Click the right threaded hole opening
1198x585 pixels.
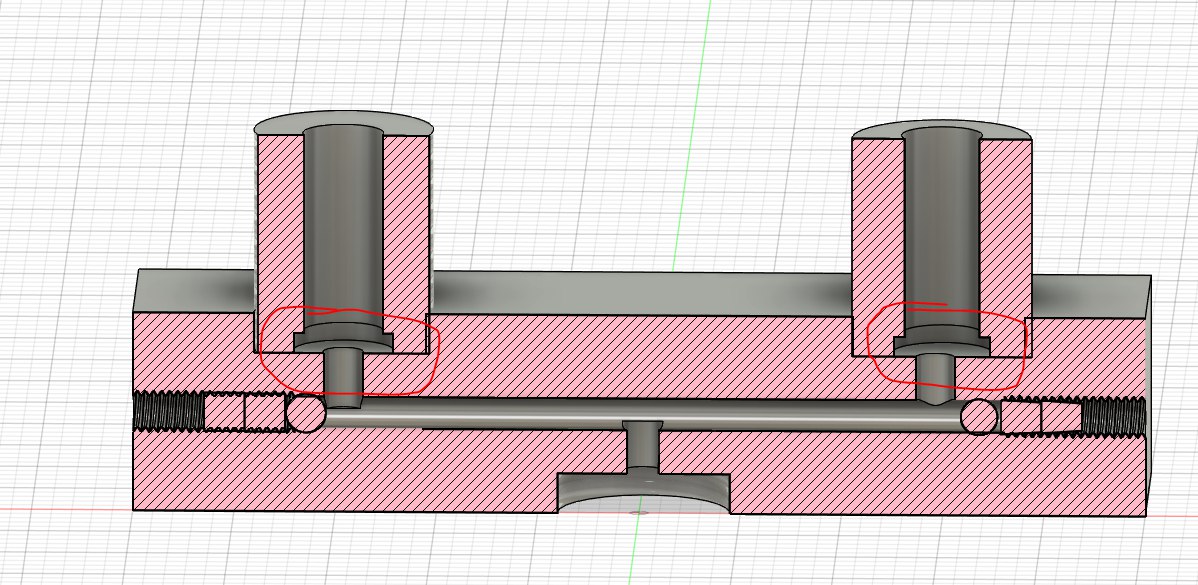pos(1112,415)
